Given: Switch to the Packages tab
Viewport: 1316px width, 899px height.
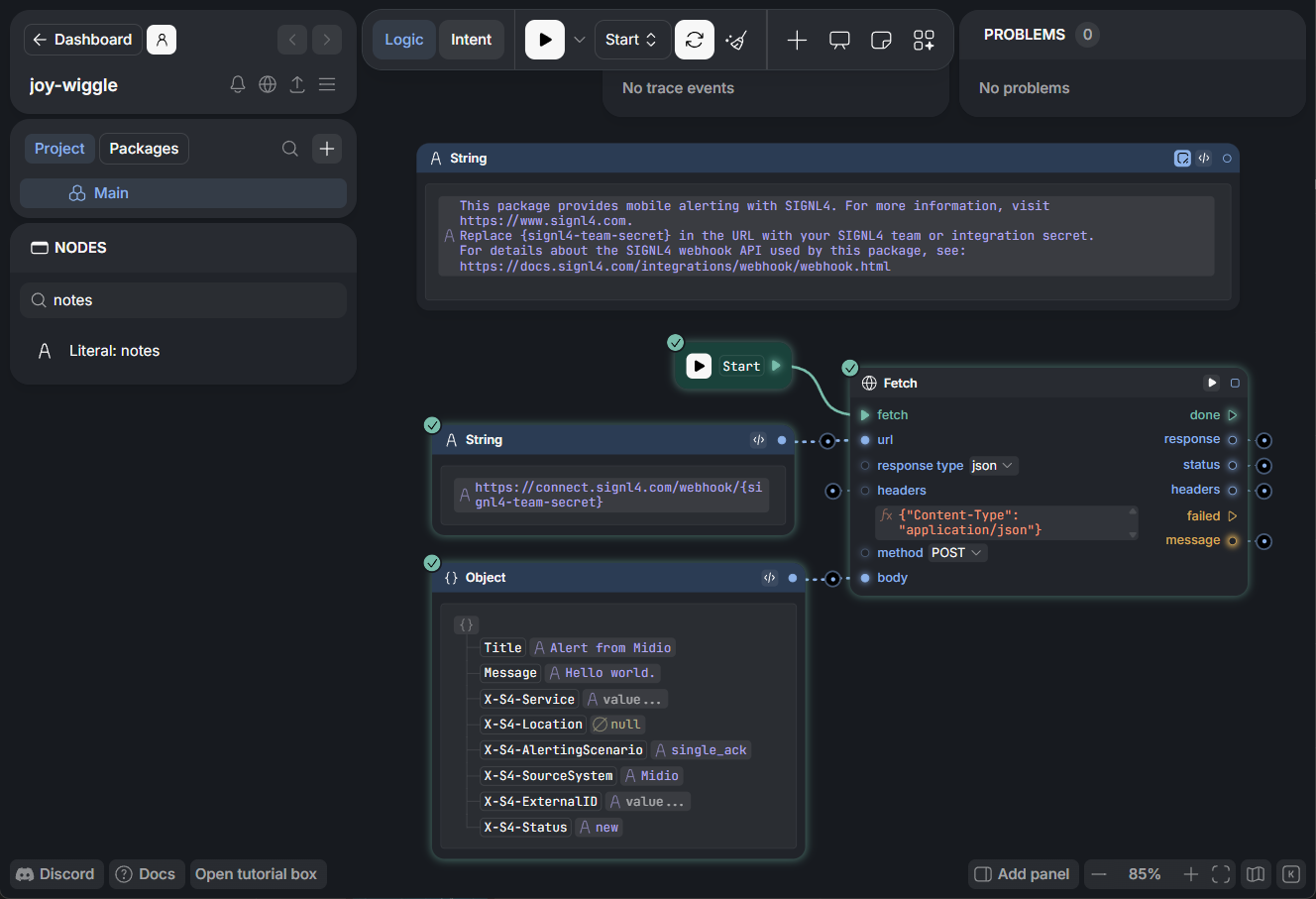Looking at the screenshot, I should click(x=144, y=149).
